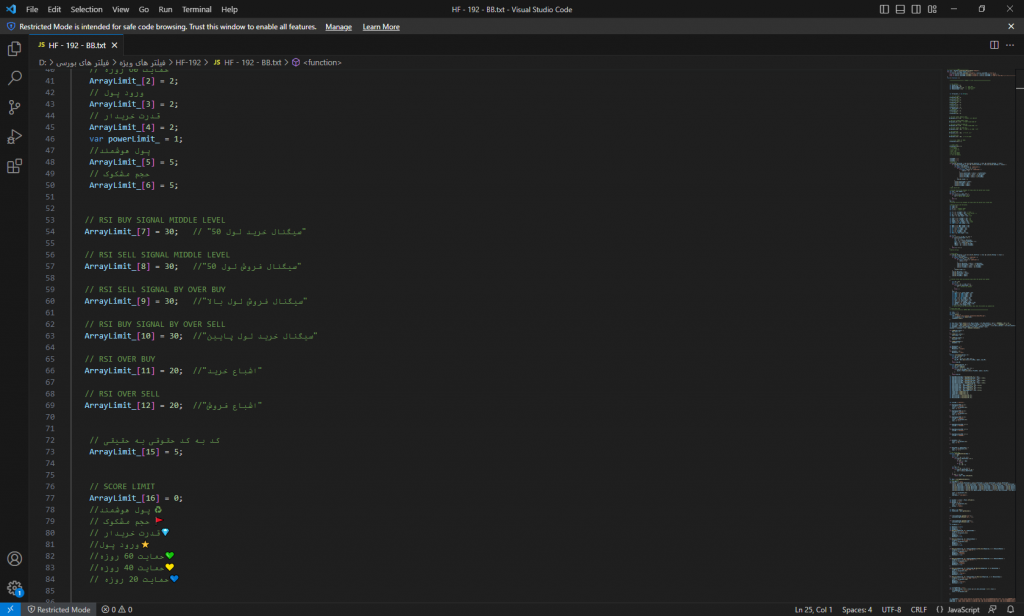Screen dimensions: 1024x616
Task: Open the Explorer view in activity bar
Action: [14, 48]
